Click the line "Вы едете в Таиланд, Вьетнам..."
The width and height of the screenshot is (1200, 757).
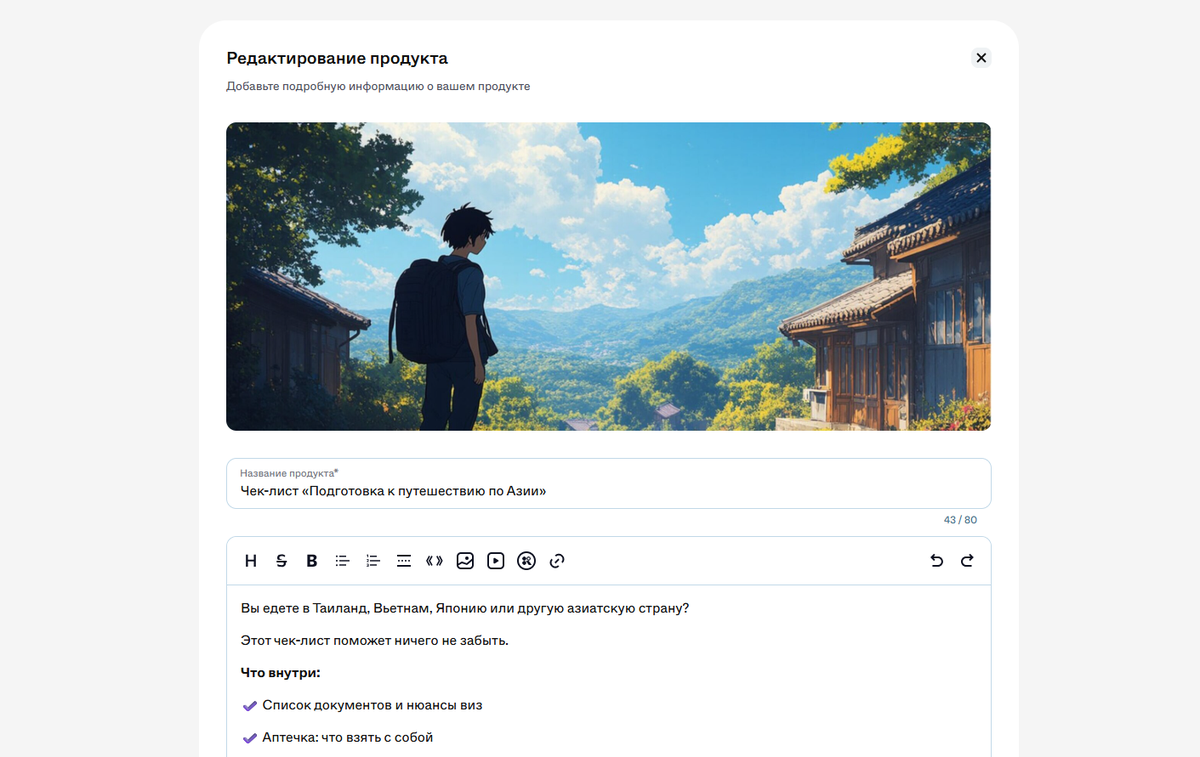click(465, 608)
